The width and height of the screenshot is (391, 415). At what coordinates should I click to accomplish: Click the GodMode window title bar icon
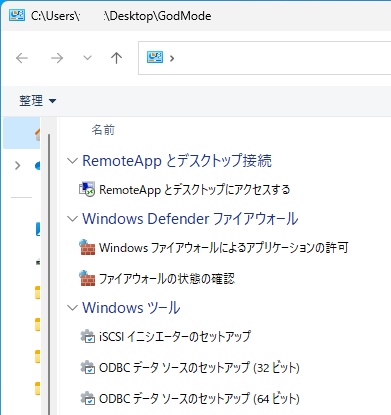click(17, 15)
